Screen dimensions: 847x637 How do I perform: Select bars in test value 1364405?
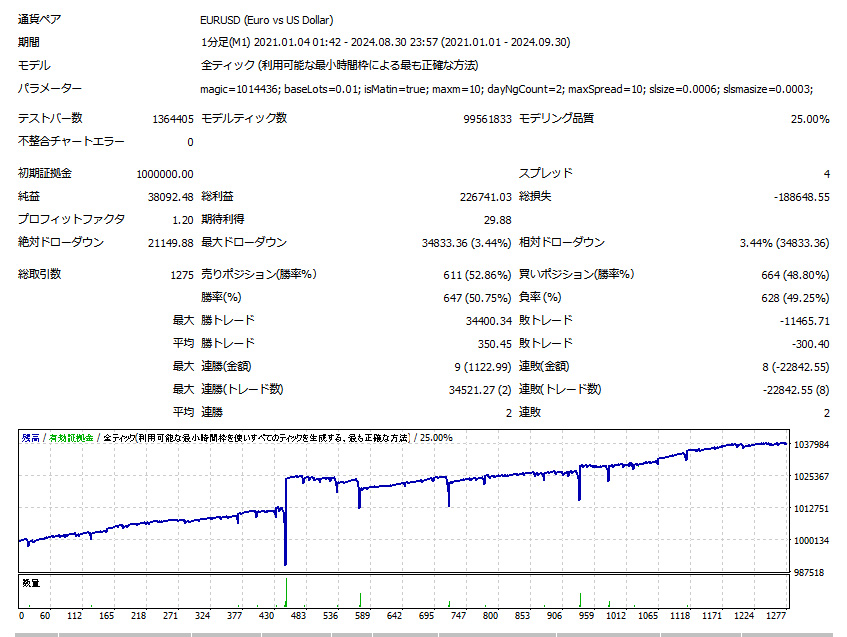click(x=173, y=119)
